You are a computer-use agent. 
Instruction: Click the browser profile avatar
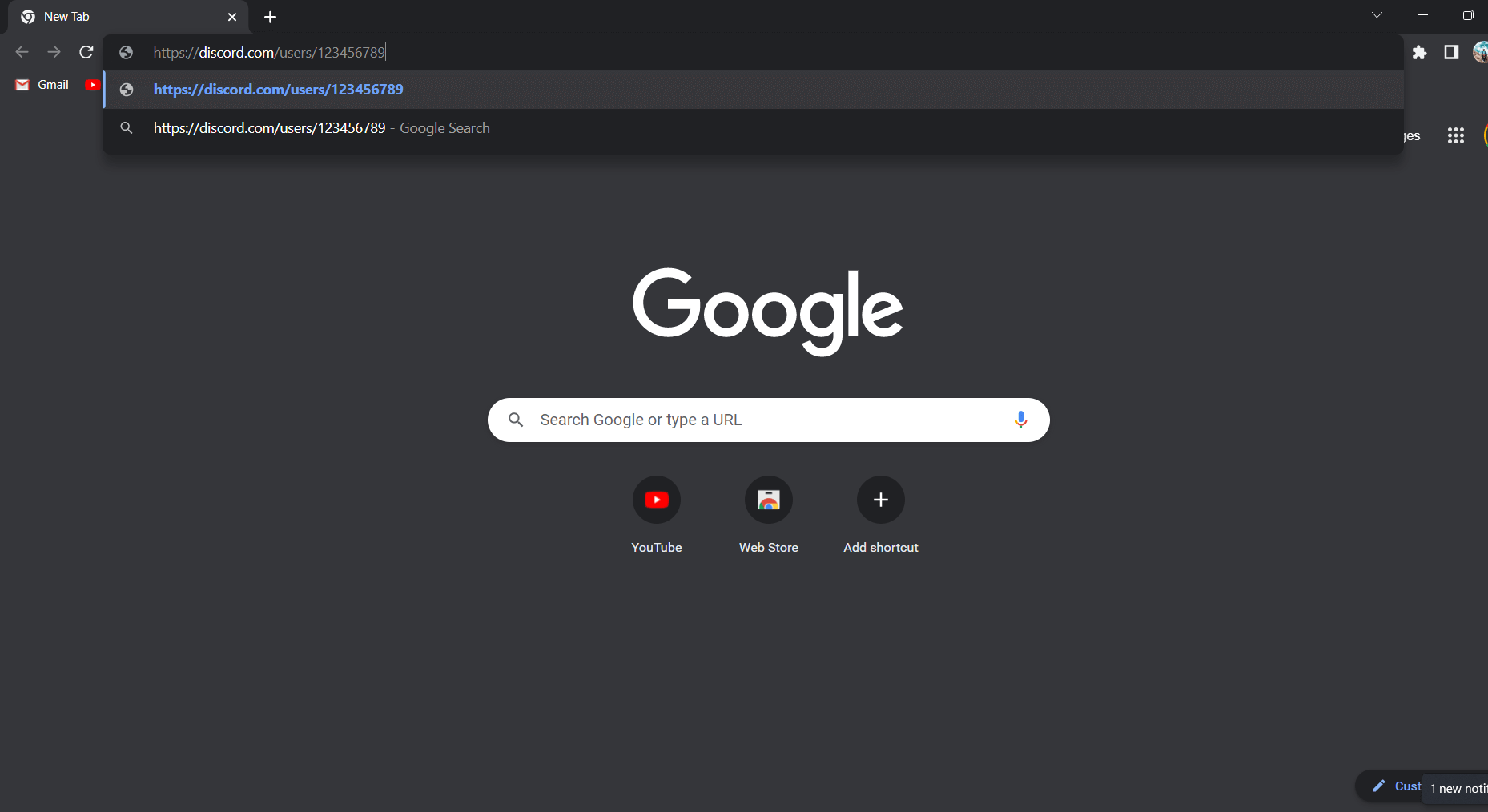click(1481, 52)
